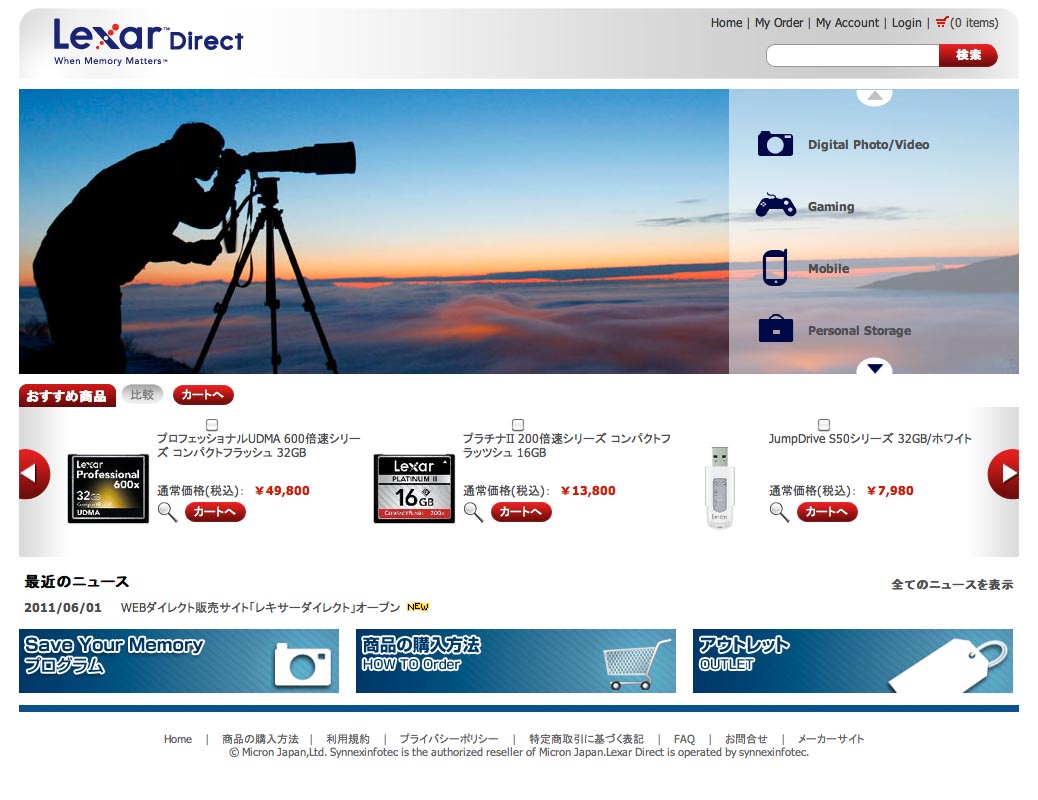Viewport: 1038px width, 800px height.
Task: Click footer 特定商取引に基づく表記 link
Action: tap(586, 739)
